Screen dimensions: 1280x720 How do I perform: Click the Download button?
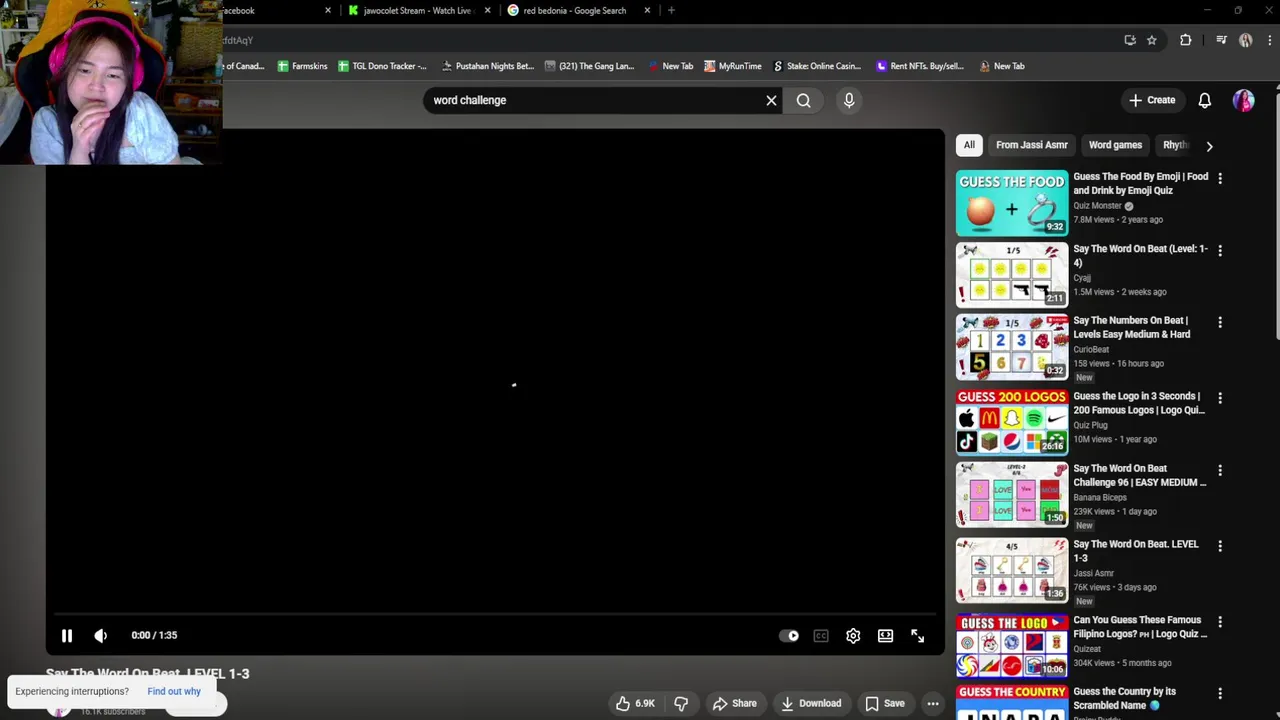coord(811,703)
